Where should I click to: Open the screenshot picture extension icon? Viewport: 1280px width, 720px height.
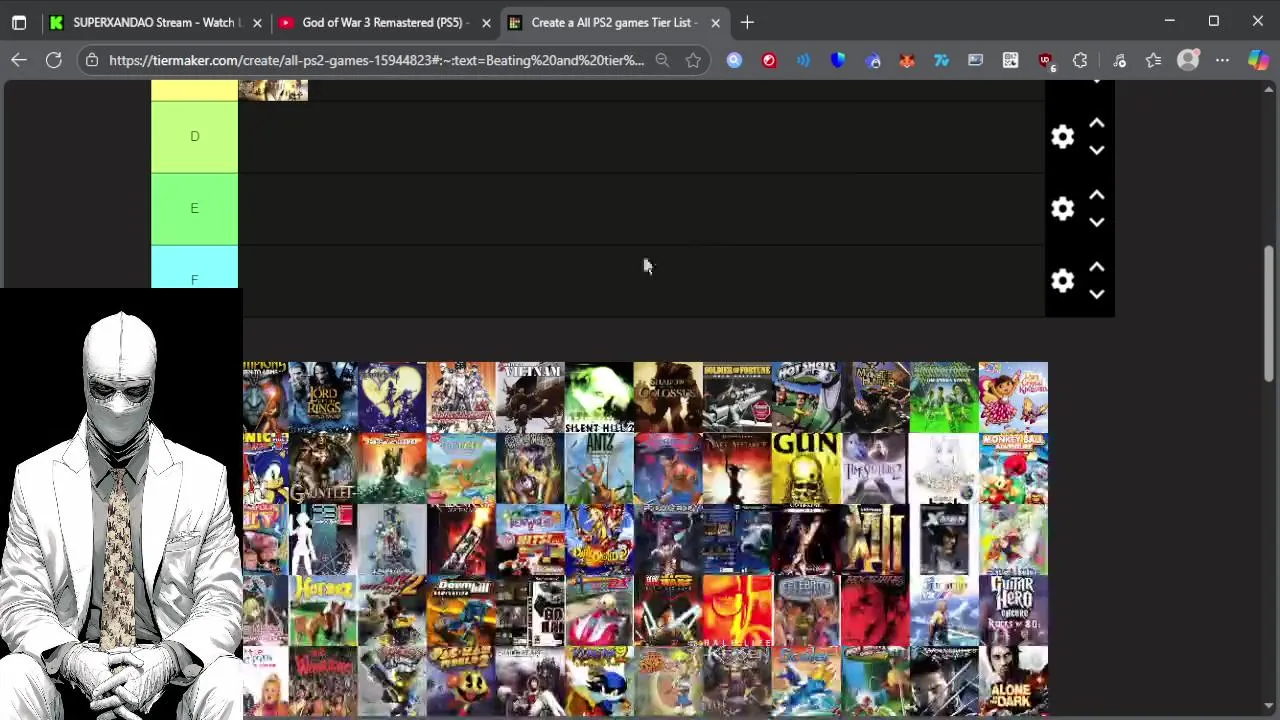tap(976, 60)
